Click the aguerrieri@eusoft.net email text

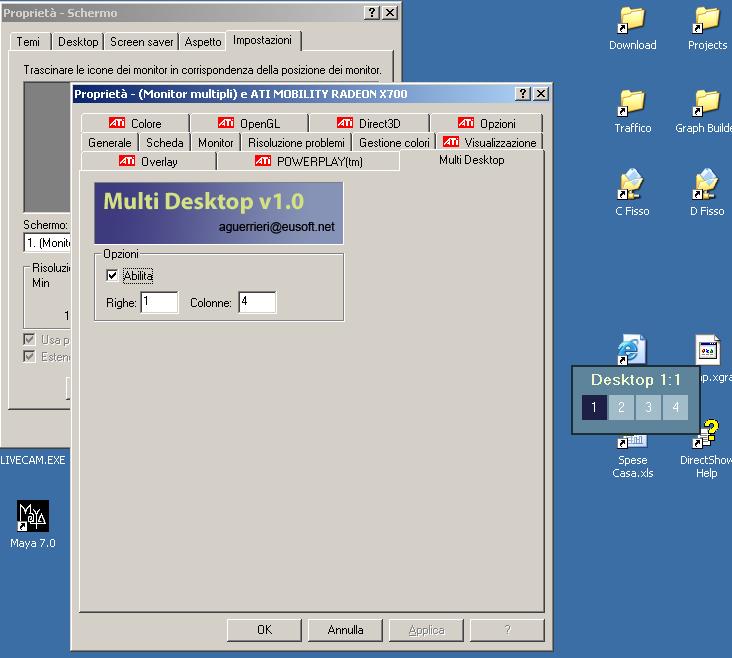click(x=276, y=227)
